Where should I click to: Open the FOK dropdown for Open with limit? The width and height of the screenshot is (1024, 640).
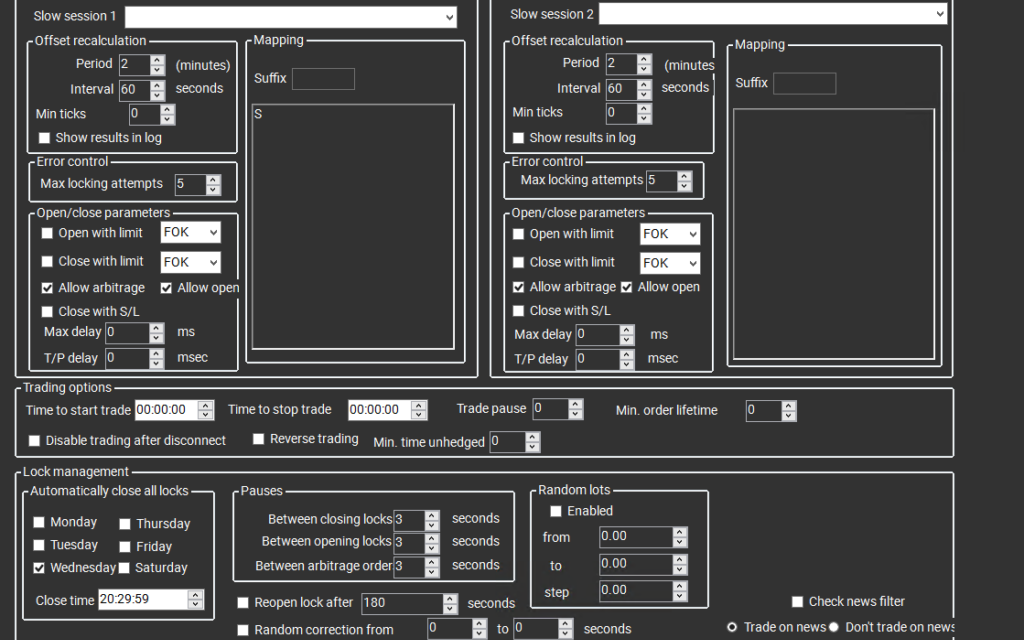[190, 232]
